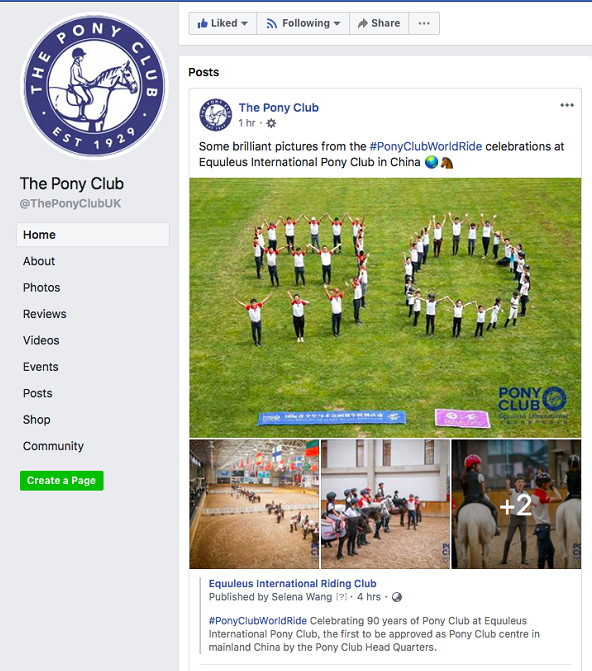Screen dimensions: 592x671
Task: Click the globe privacy icon near 4 hrs
Action: coord(397,597)
